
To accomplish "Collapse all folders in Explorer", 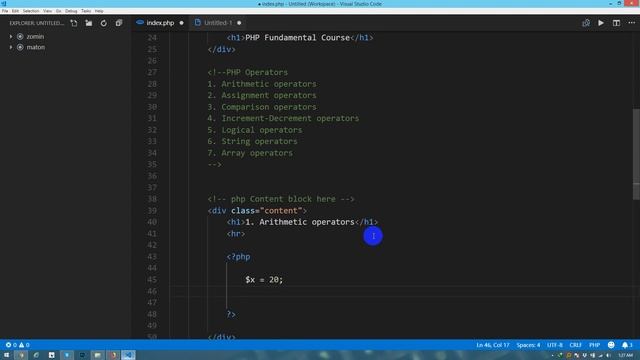I will click(119, 23).
